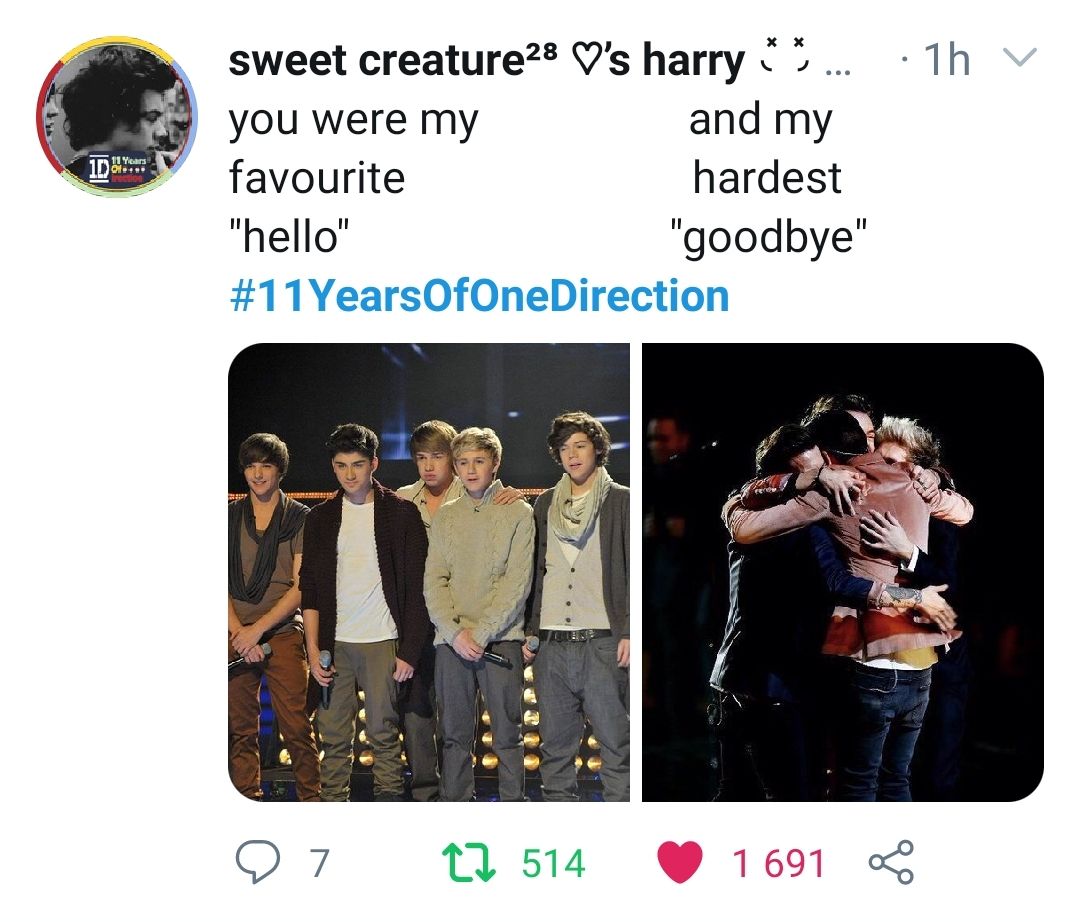Open the user's circular profile avatar
This screenshot has width=1080, height=922.
(117, 117)
